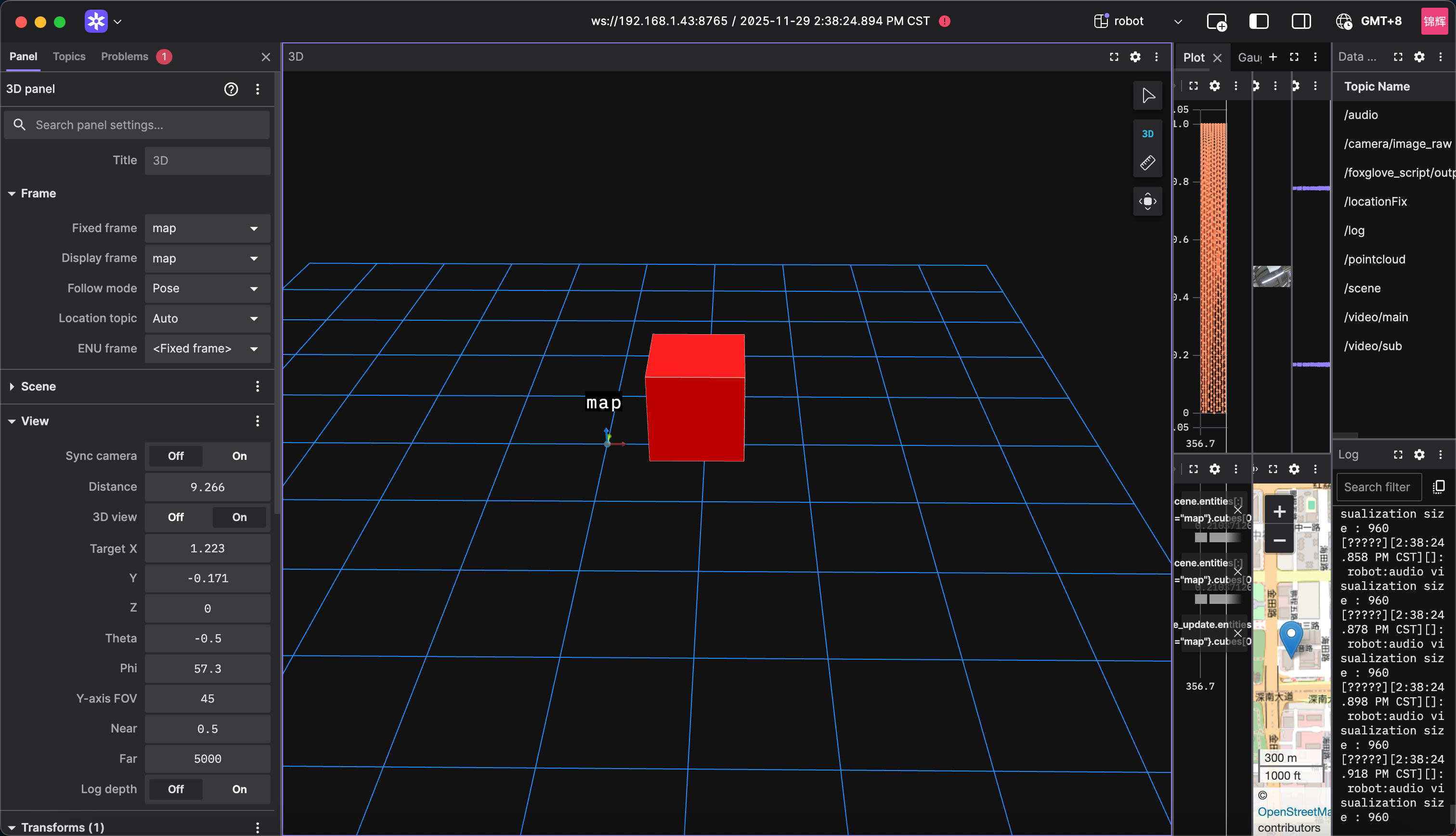Click the add panel icon
1456x836 pixels.
pos(1216,22)
